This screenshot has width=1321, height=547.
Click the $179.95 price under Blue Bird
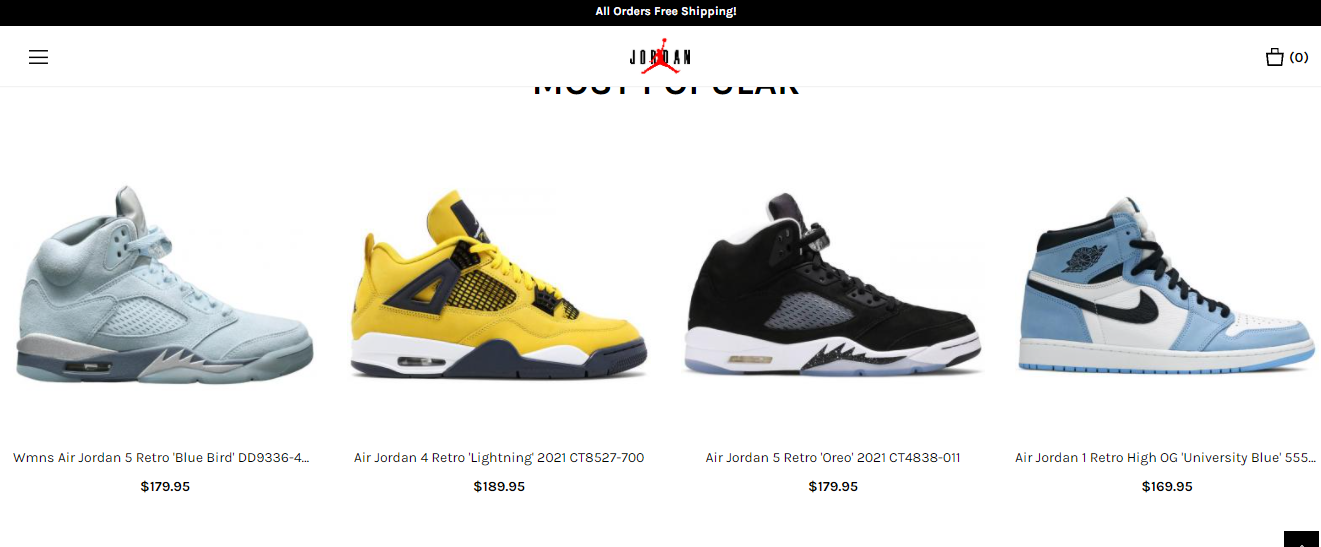pyautogui.click(x=165, y=487)
